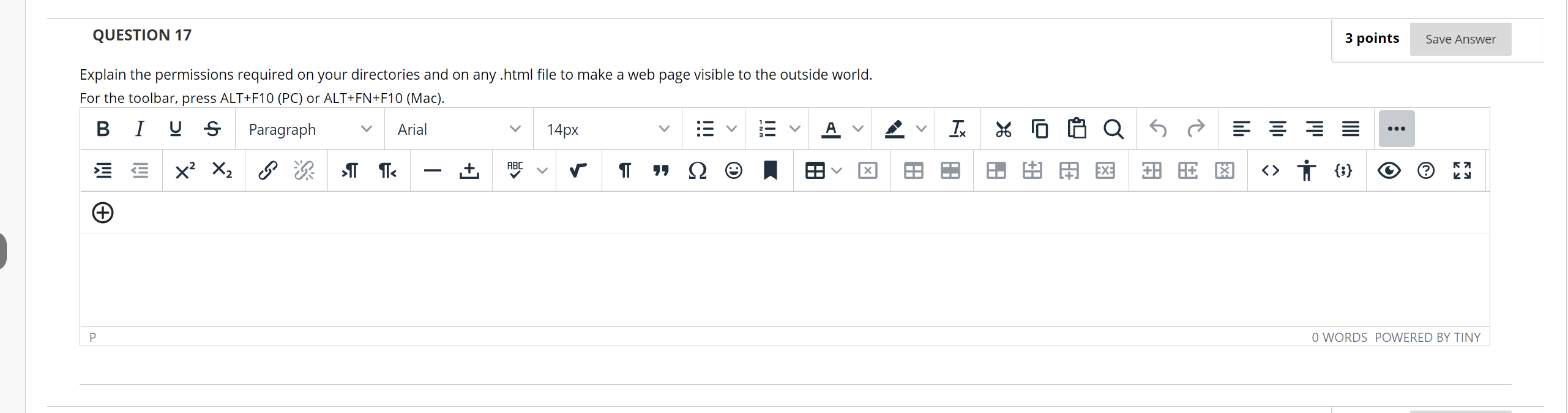Toggle superscript formatting
This screenshot has height=413, width=1568.
tap(185, 170)
